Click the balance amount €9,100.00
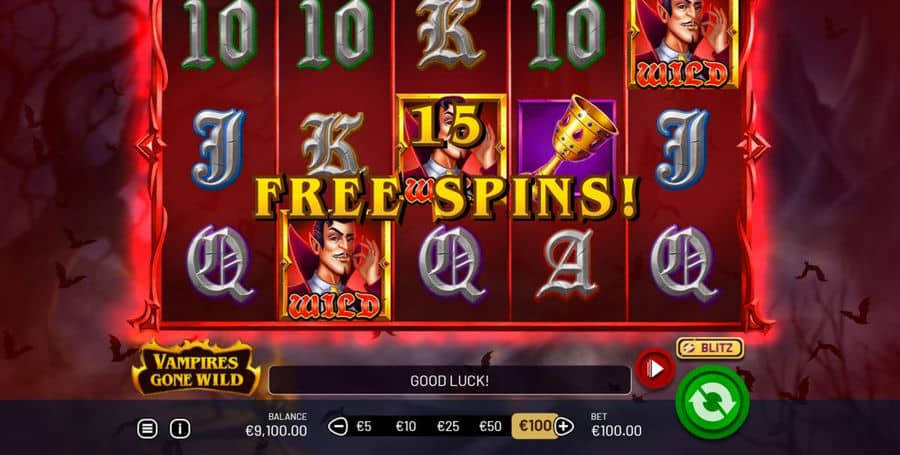This screenshot has height=455, width=900. (276, 431)
